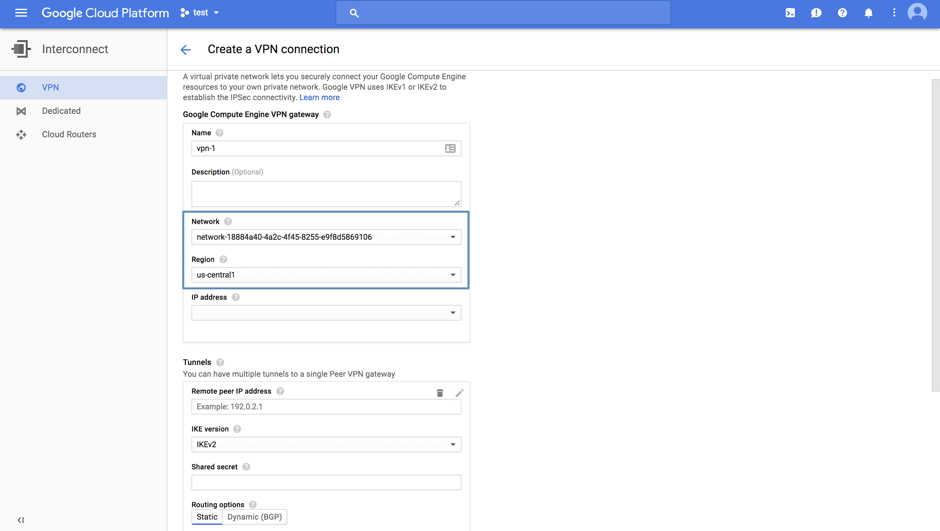Activate Google Cloud Shell icon

[790, 13]
